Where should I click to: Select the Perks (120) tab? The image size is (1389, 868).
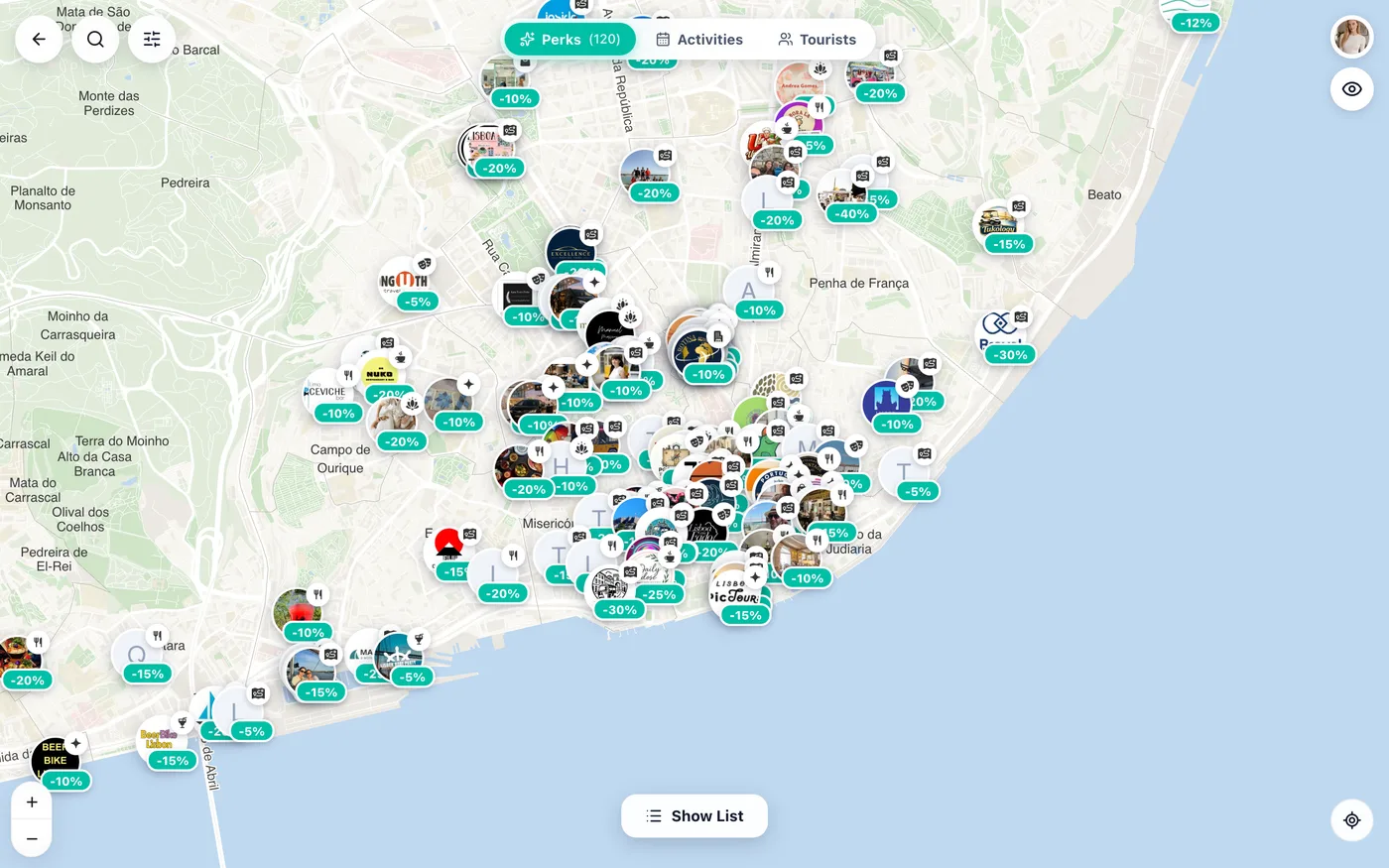coord(570,40)
